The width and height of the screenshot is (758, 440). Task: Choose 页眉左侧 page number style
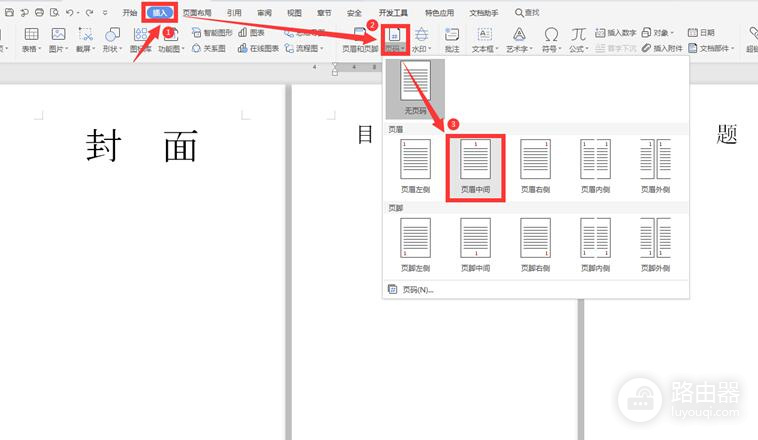(415, 167)
